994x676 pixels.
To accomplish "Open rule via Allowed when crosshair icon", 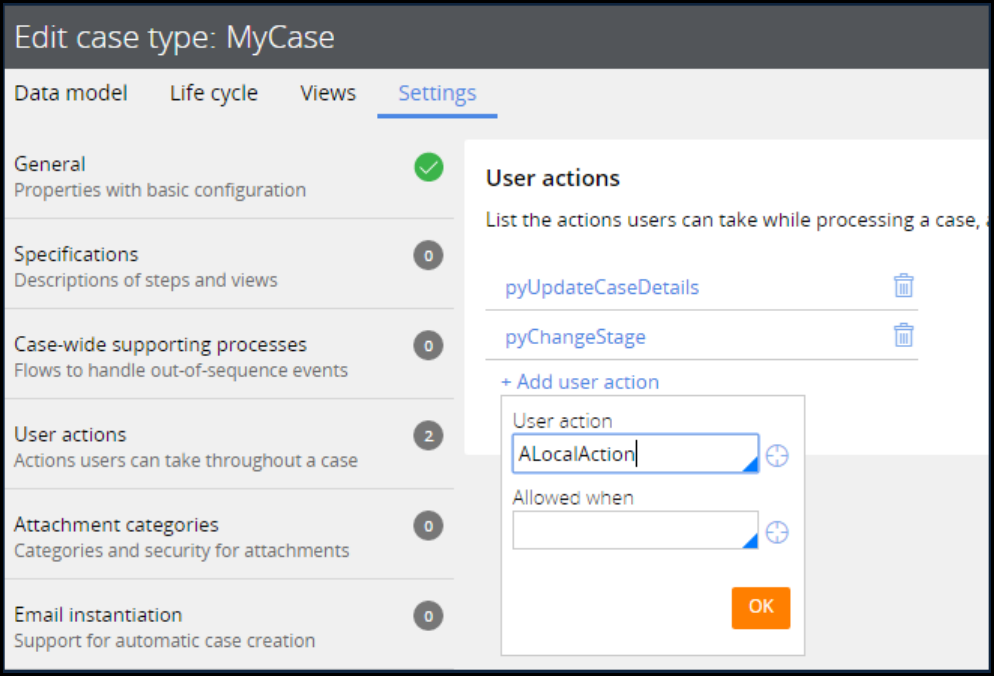I will (x=777, y=532).
